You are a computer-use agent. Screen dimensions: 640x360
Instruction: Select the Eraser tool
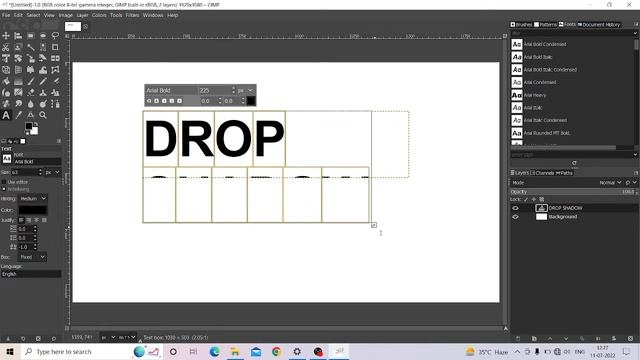[x=31, y=93]
